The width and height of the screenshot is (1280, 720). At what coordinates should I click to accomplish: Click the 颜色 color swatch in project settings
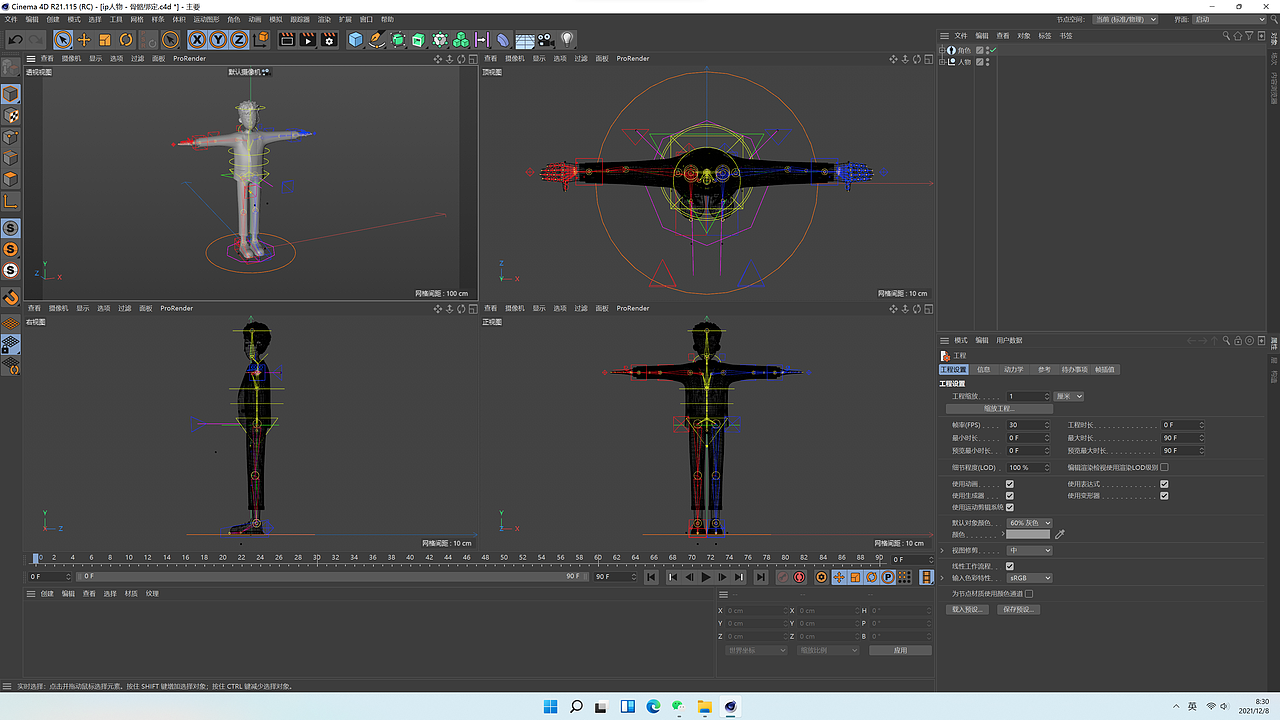[1028, 534]
